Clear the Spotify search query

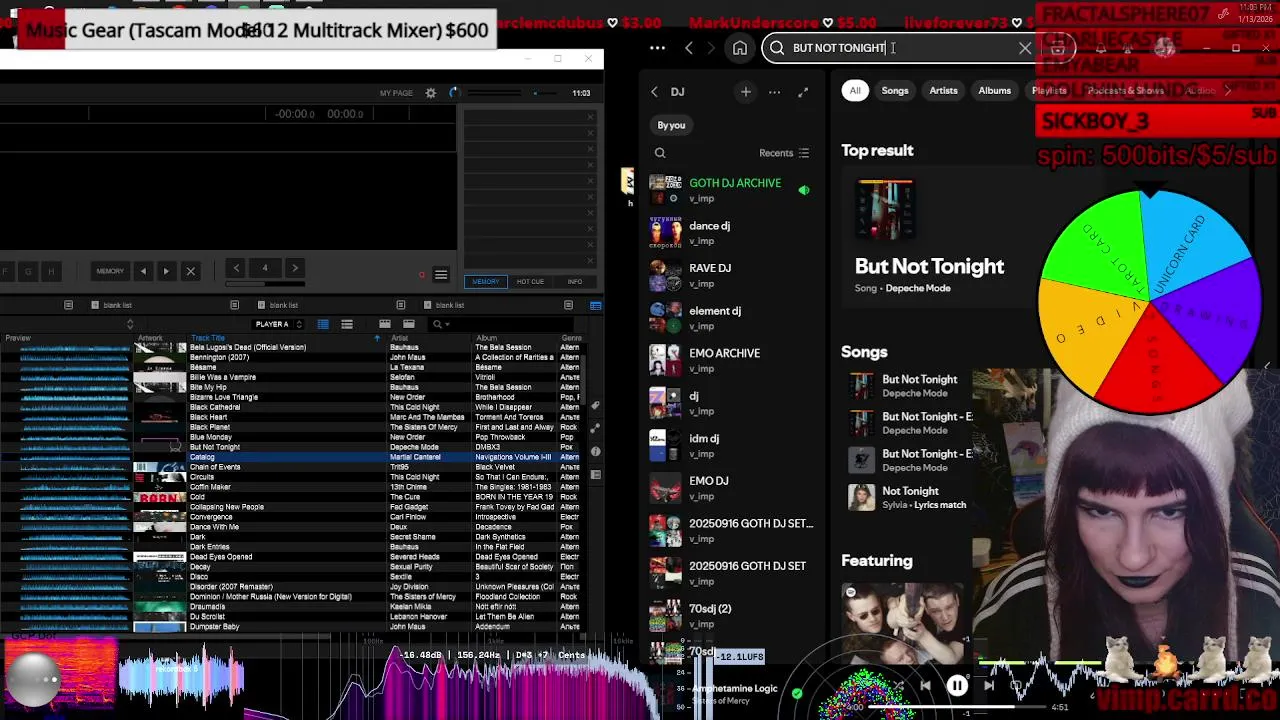coord(1025,48)
